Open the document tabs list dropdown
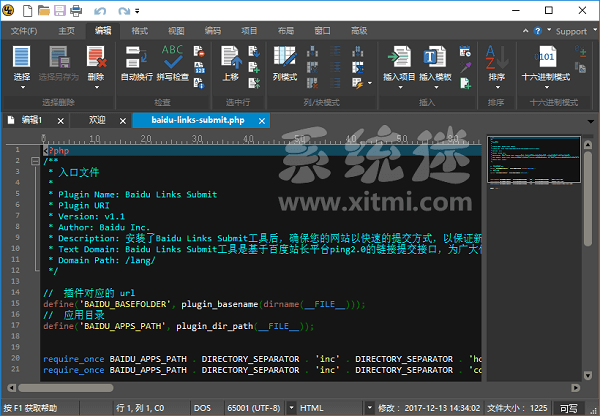 (590, 121)
